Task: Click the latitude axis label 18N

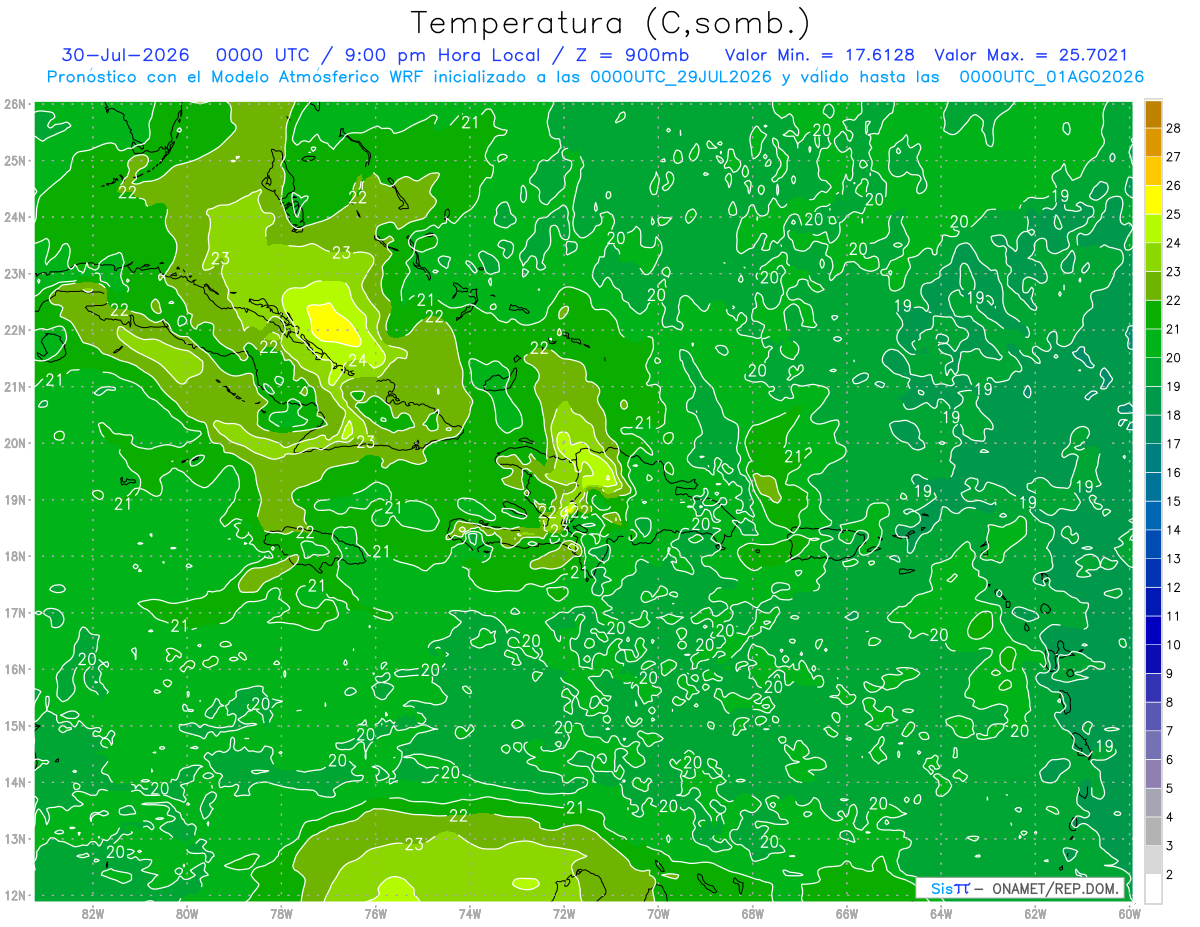Action: pyautogui.click(x=14, y=556)
